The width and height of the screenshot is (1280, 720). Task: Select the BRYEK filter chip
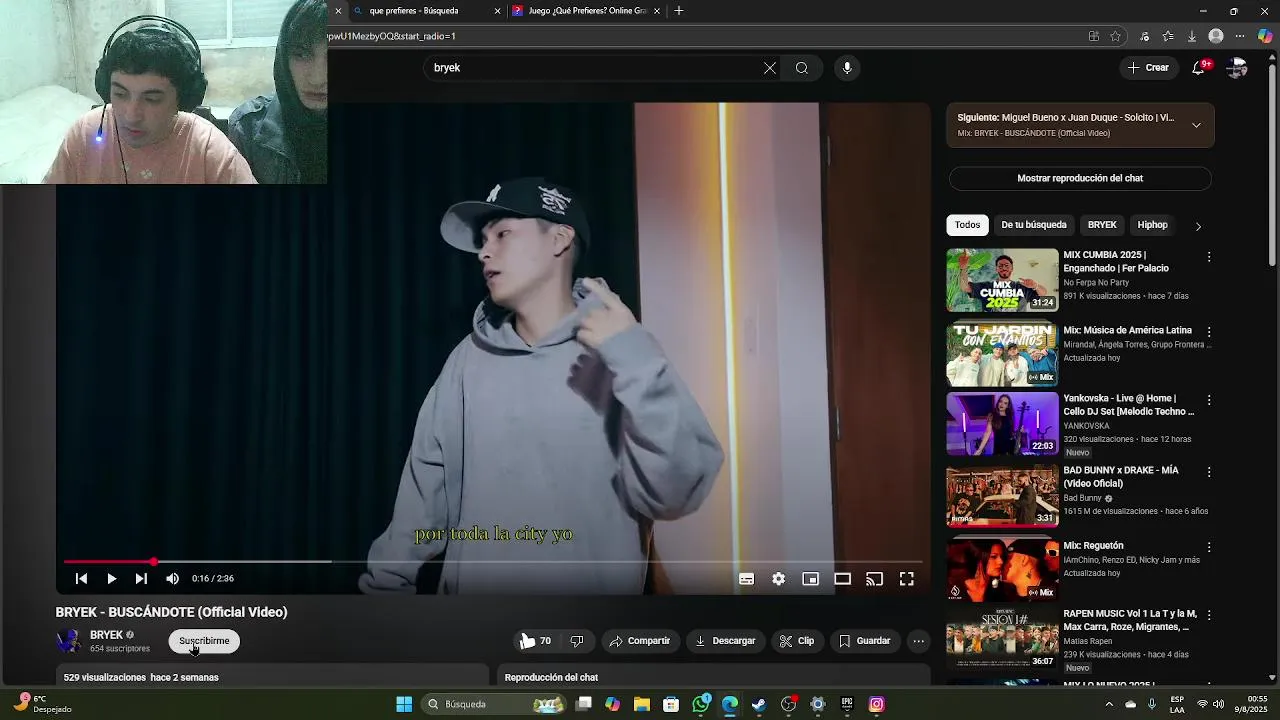pos(1102,225)
